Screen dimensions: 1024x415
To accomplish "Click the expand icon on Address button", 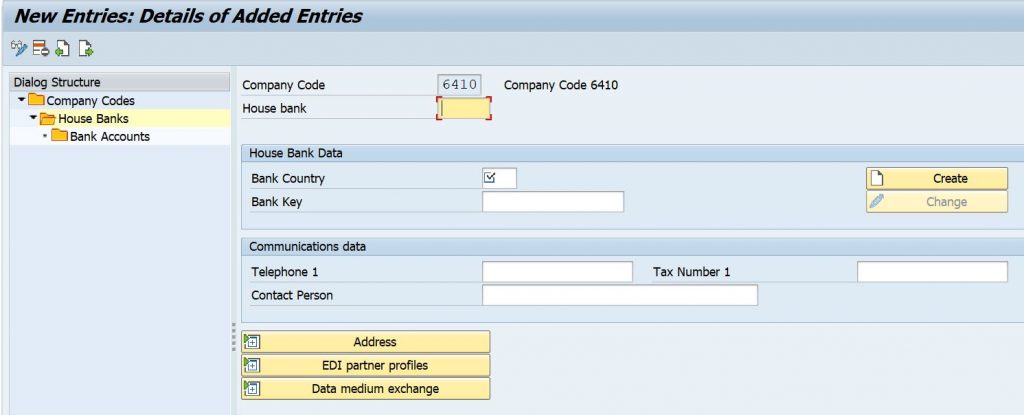I will [x=252, y=341].
